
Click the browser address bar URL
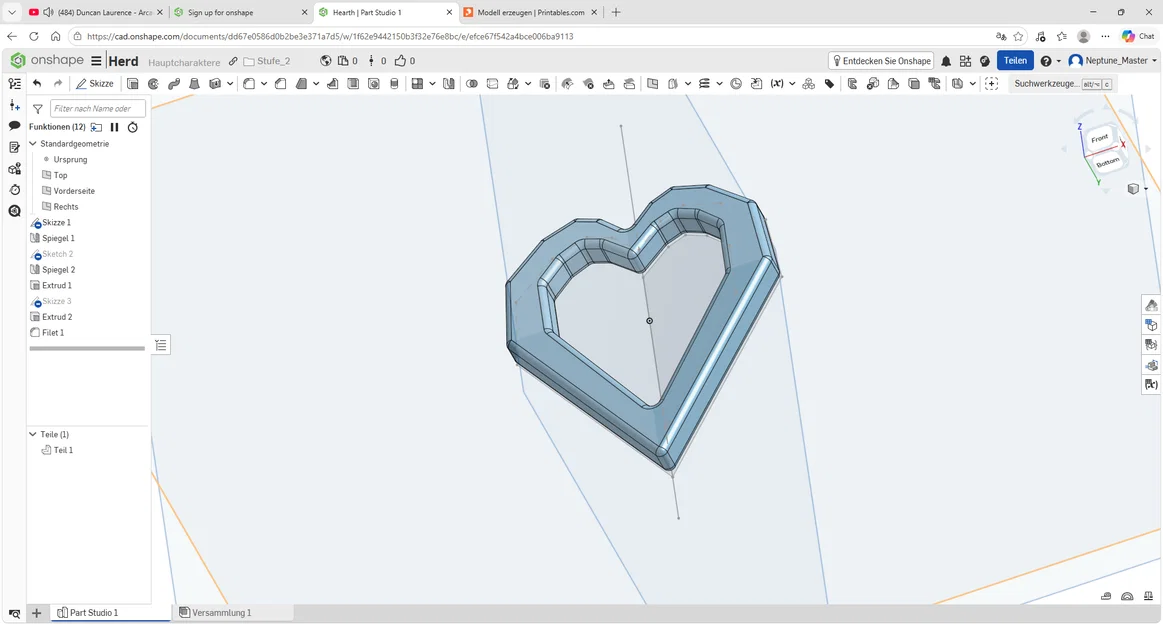pos(329,36)
